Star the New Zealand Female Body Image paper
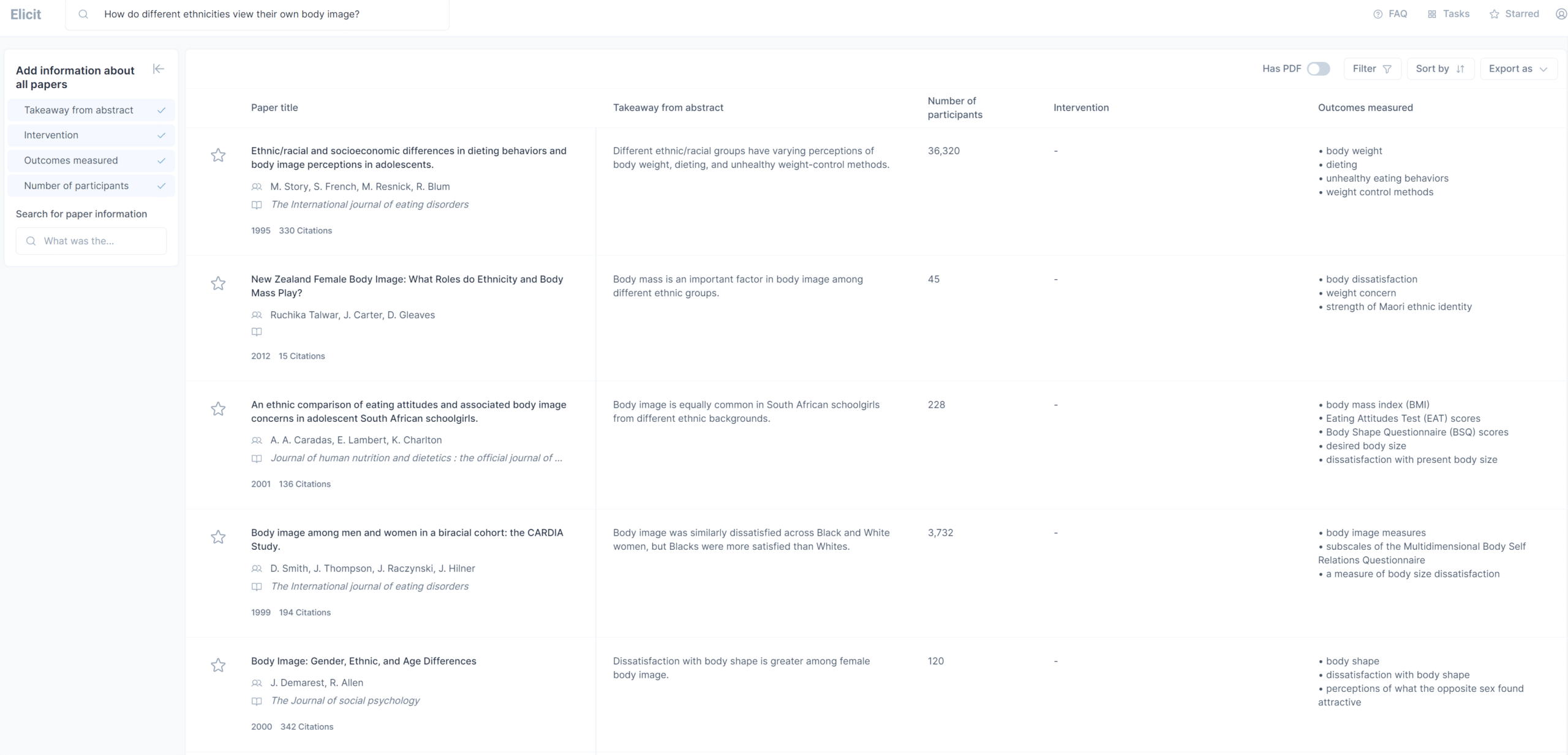Image resolution: width=1568 pixels, height=755 pixels. [218, 284]
